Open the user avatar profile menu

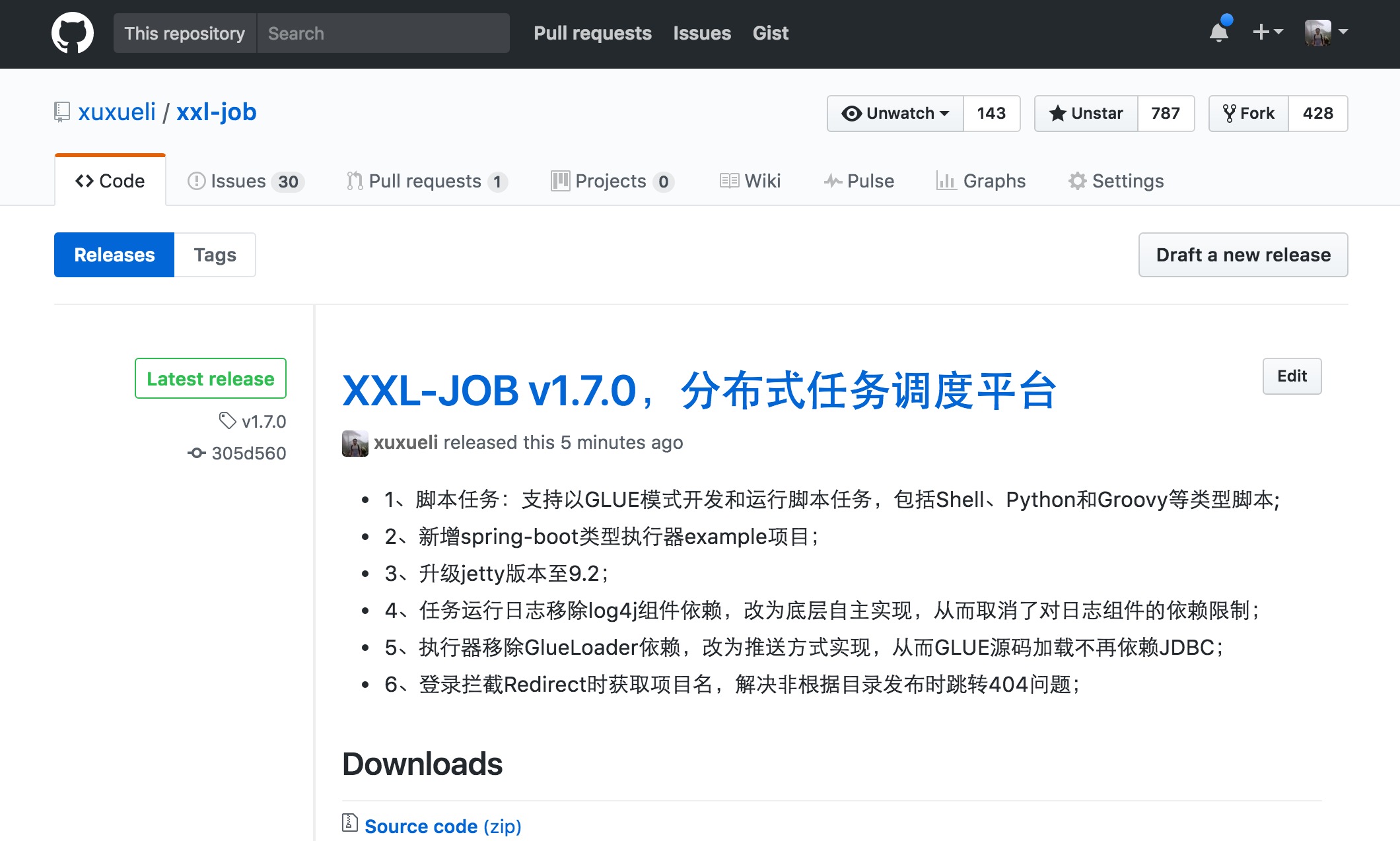[x=1326, y=32]
